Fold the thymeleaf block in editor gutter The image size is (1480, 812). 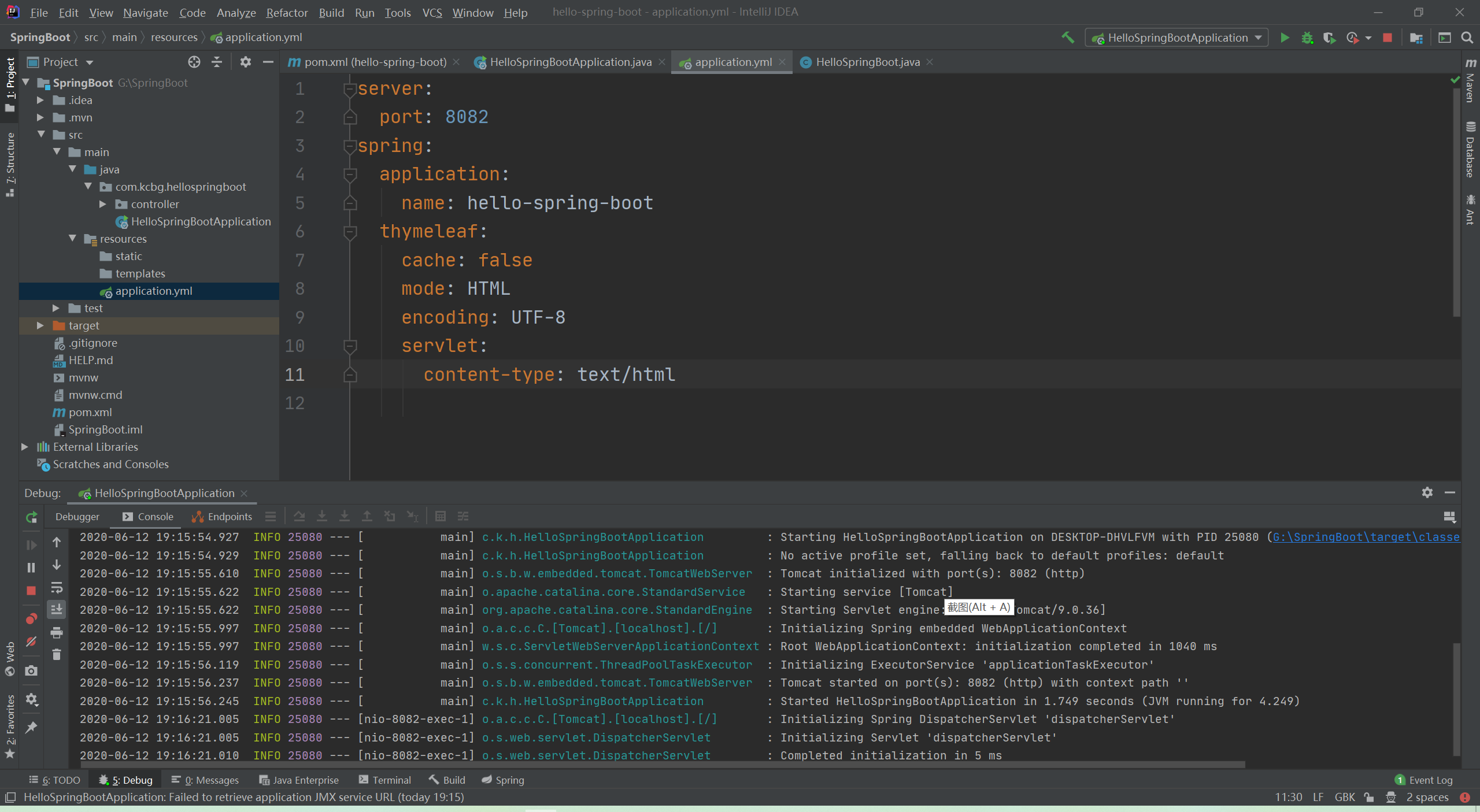pos(350,232)
